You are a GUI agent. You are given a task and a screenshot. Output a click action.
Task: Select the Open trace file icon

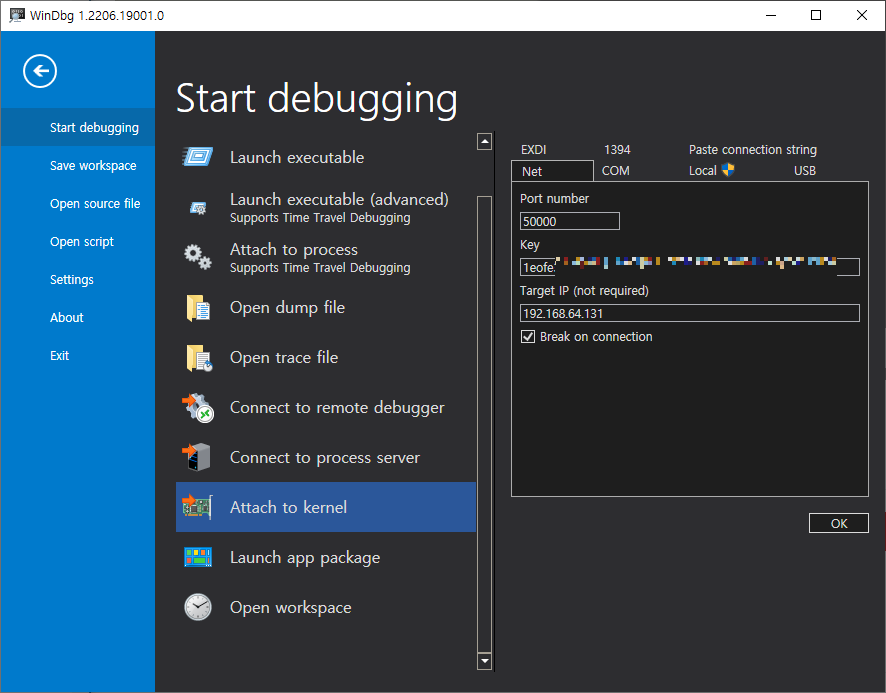197,357
